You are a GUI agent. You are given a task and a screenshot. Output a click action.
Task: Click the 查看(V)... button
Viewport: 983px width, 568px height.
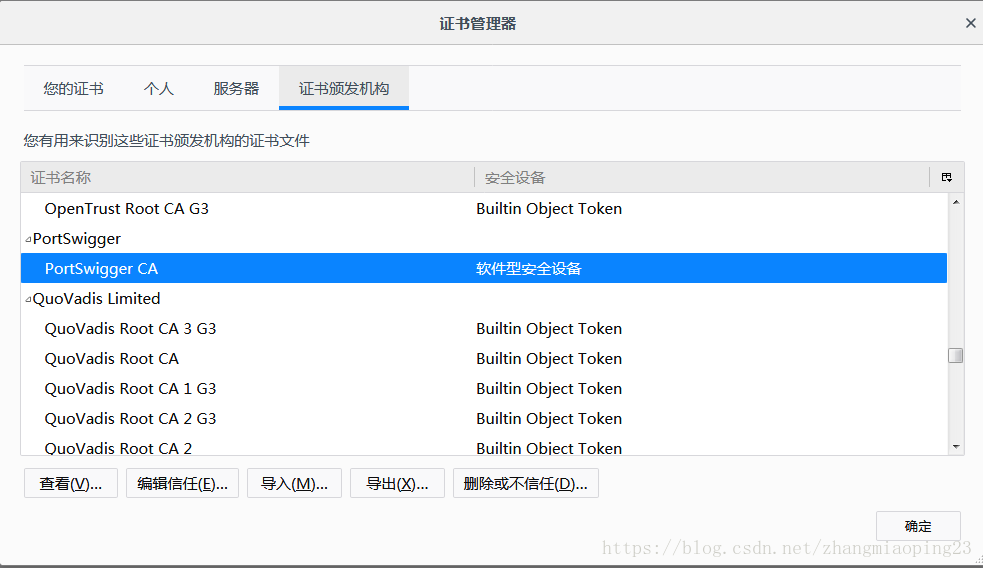71,483
